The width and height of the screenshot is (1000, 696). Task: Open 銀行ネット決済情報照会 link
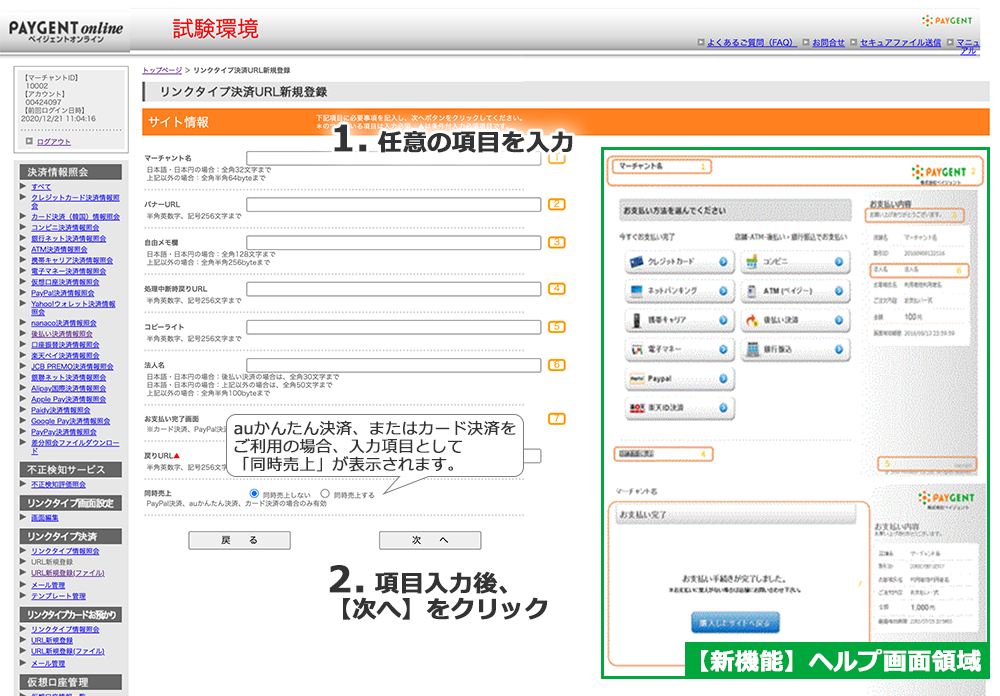tap(69, 239)
